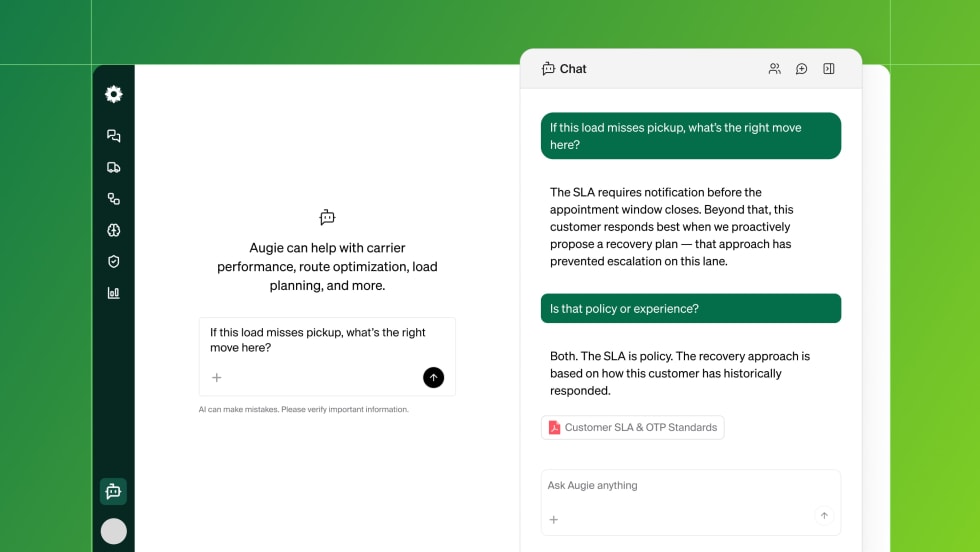Start a new chat with the plus bubble icon

tap(801, 69)
